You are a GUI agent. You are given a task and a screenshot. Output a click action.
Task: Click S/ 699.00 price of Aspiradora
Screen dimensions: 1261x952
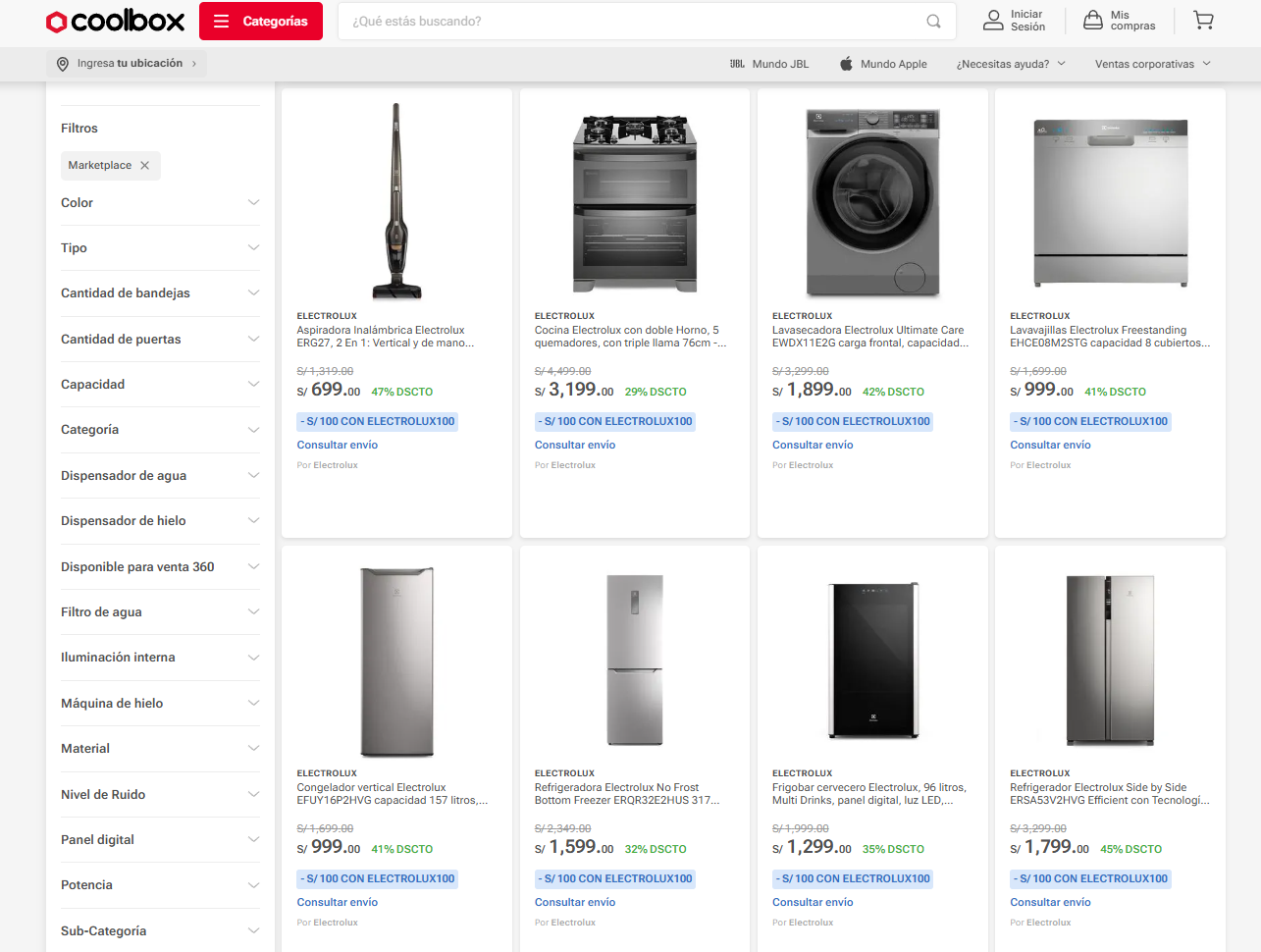329,391
